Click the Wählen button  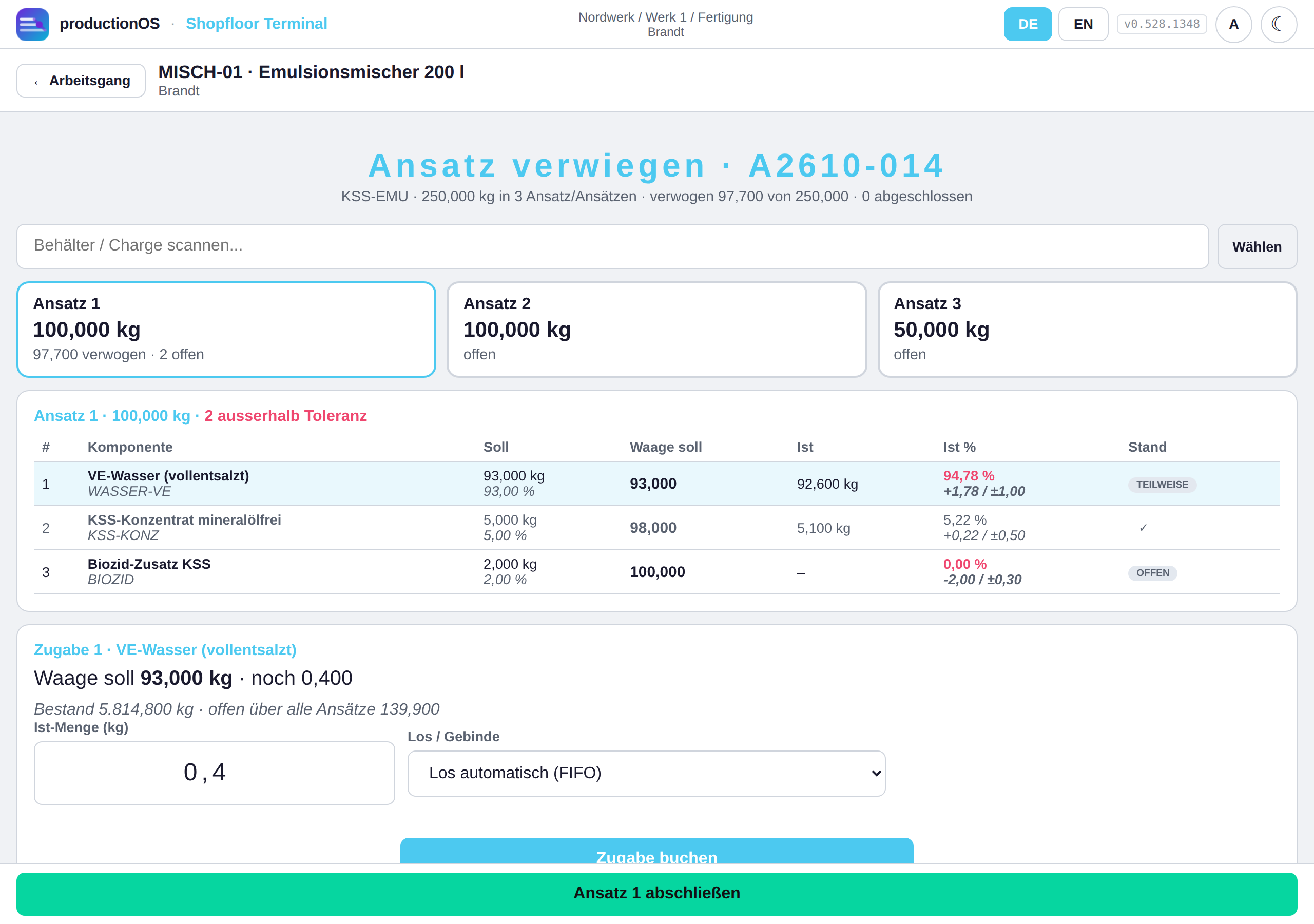(1257, 246)
